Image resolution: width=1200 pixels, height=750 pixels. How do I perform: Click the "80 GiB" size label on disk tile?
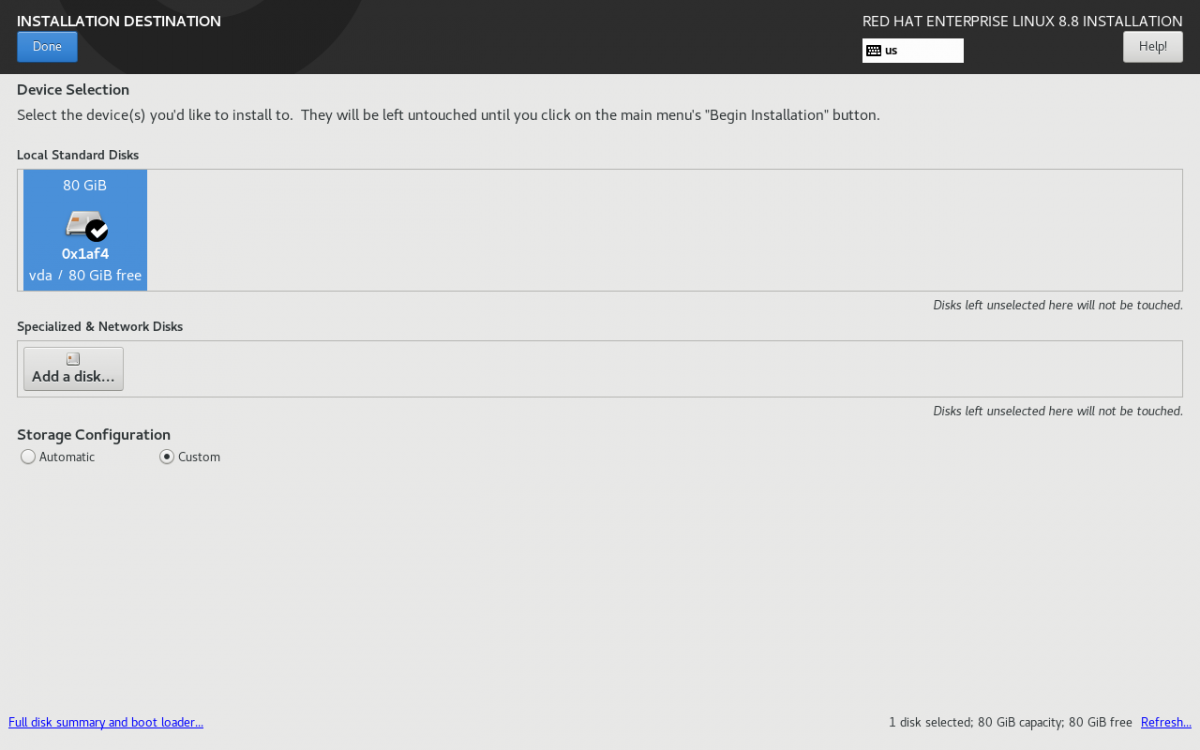tap(85, 185)
